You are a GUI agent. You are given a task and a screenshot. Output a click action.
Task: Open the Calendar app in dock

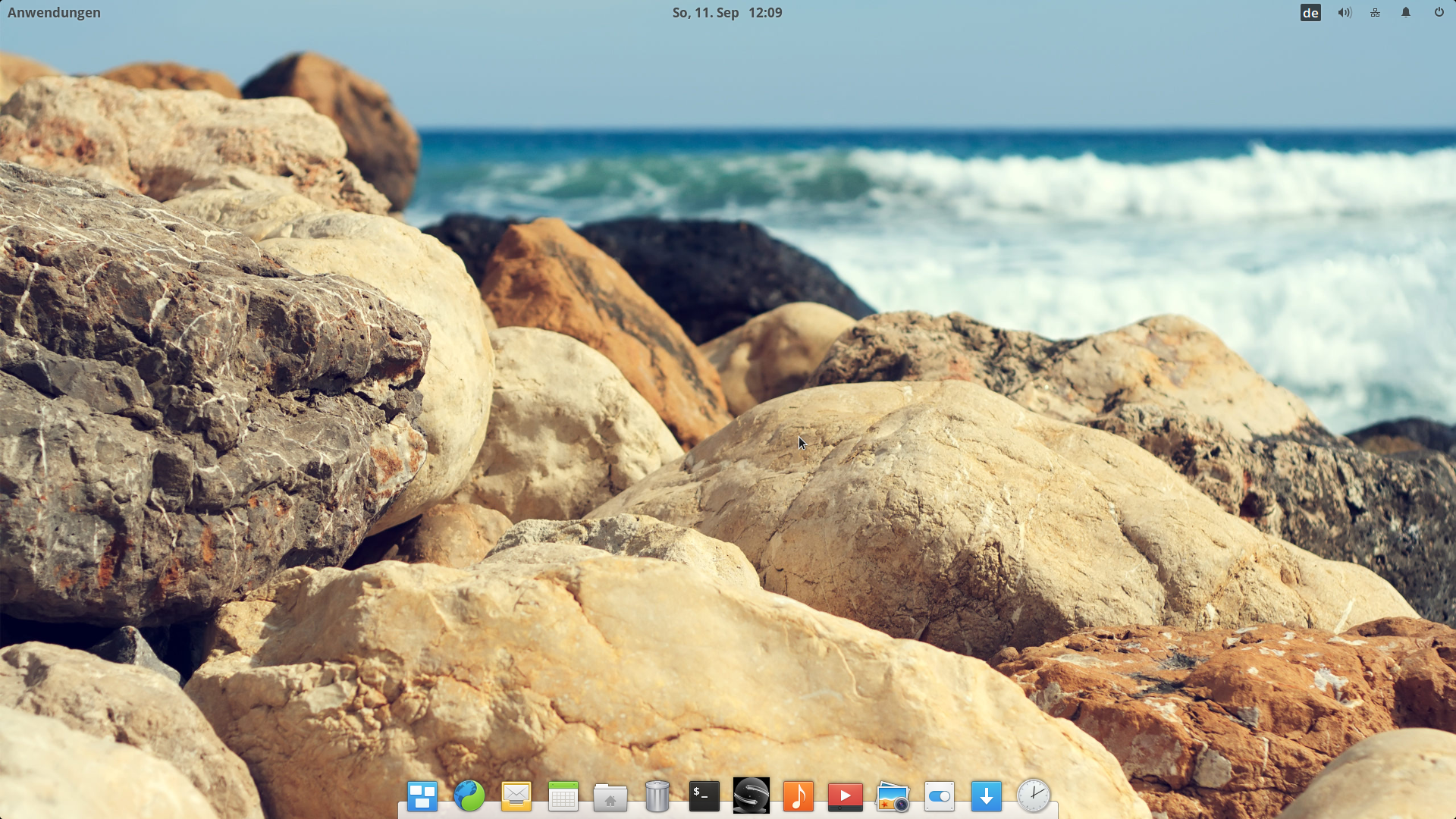[x=563, y=796]
